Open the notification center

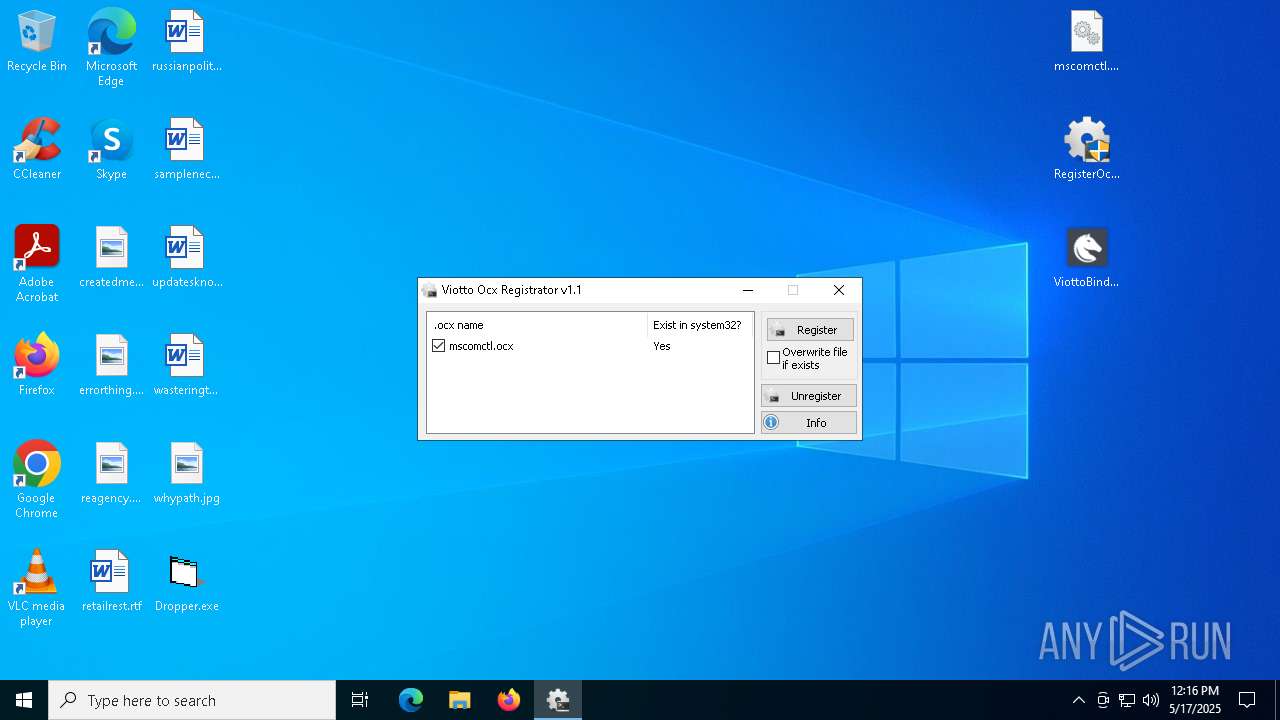click(1247, 700)
